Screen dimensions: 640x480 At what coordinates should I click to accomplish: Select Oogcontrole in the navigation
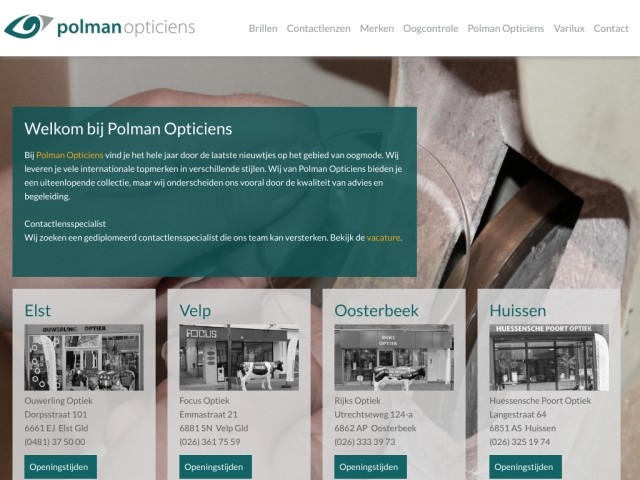click(431, 29)
